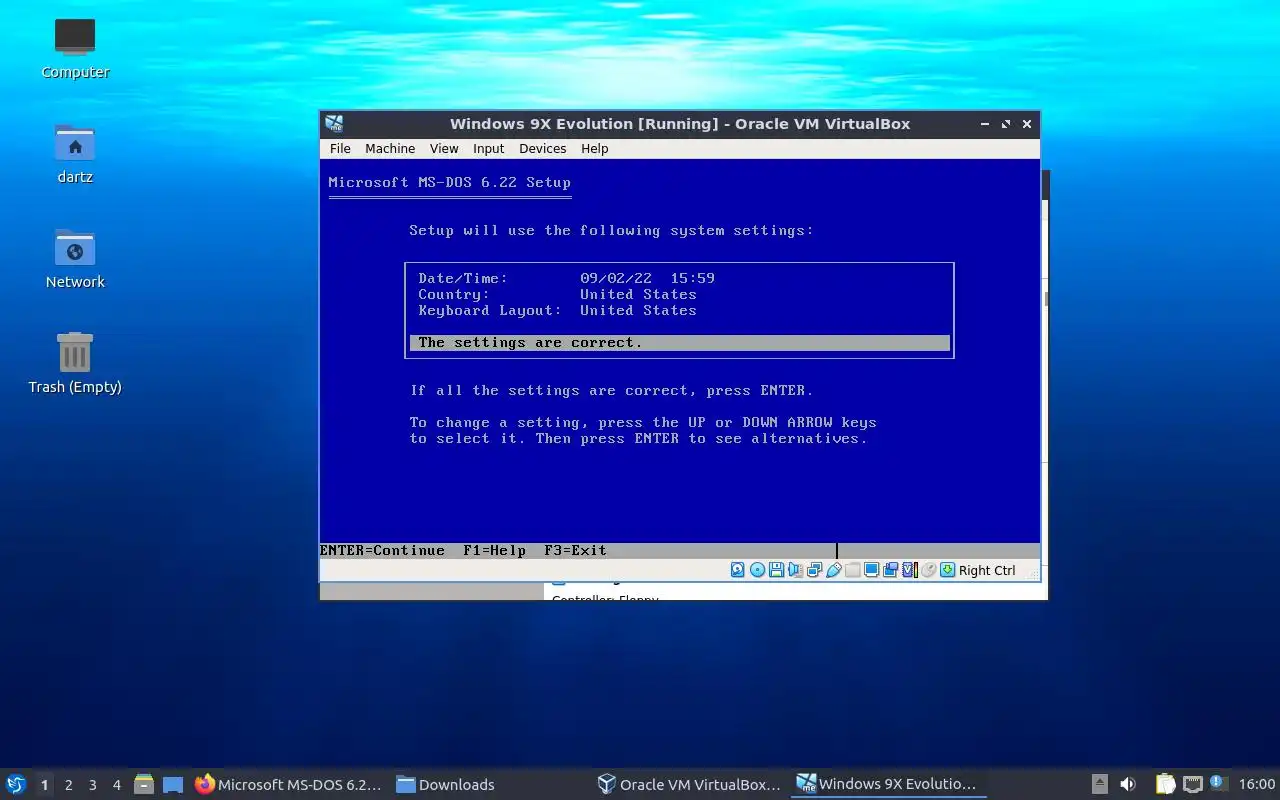This screenshot has width=1280, height=800.
Task: Open the File menu in VirtualBox
Action: coord(340,148)
